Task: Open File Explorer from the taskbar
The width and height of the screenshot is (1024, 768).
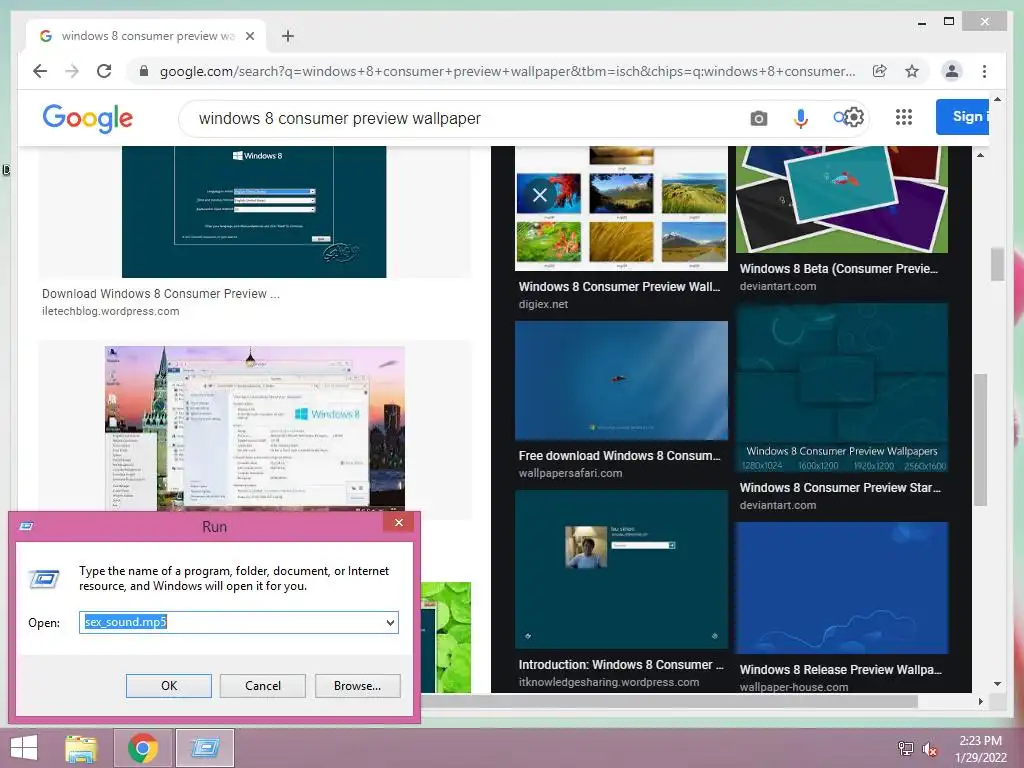Action: pyautogui.click(x=81, y=748)
